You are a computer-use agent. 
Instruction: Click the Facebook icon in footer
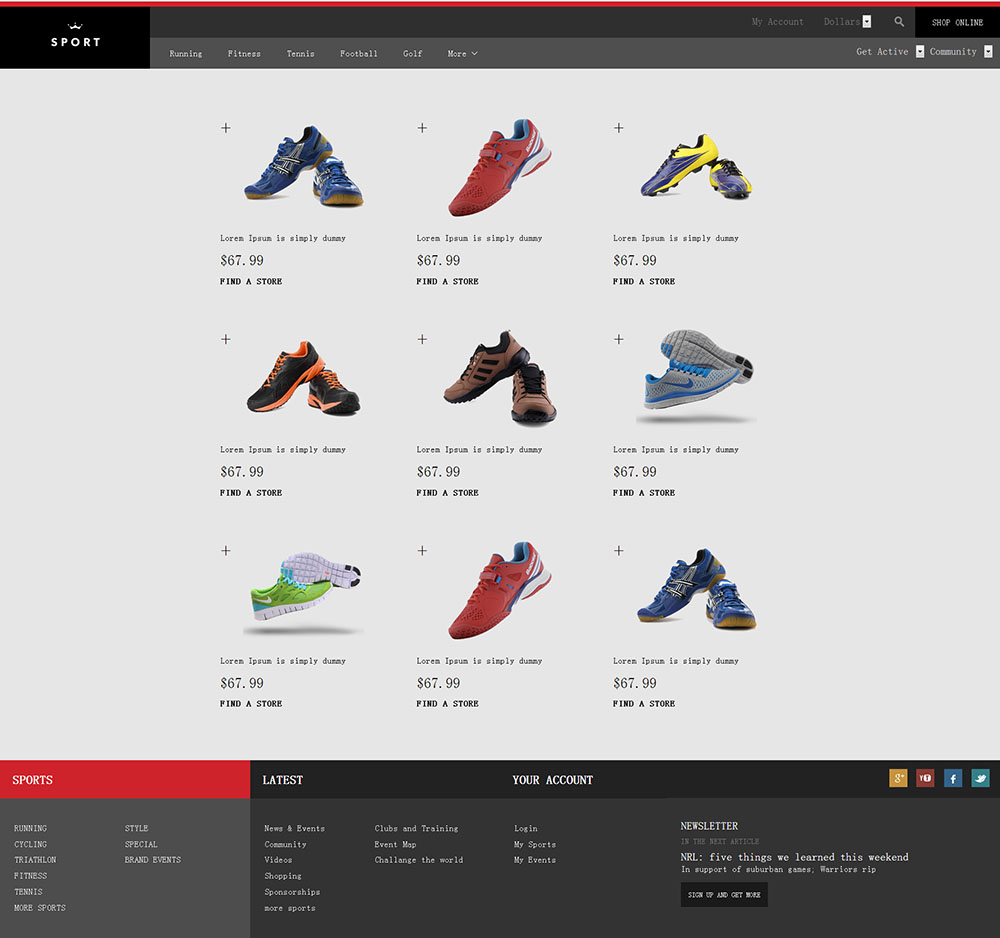point(953,778)
